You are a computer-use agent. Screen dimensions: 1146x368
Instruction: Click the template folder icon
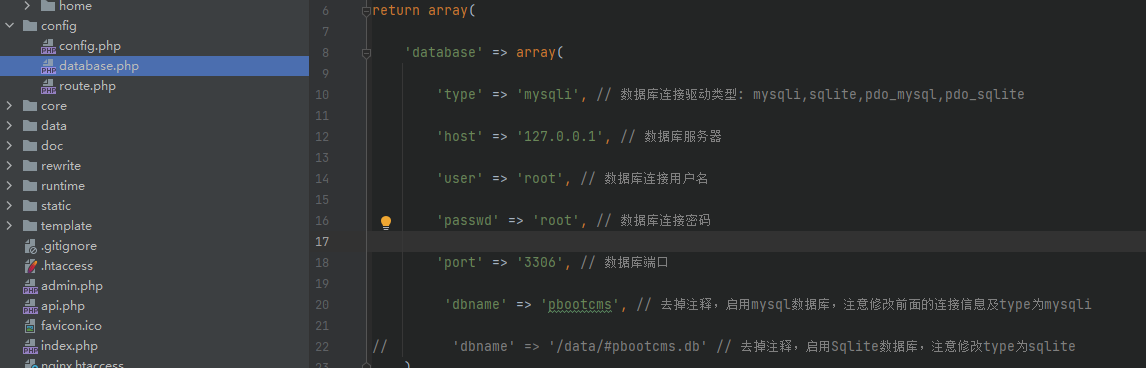click(30, 226)
